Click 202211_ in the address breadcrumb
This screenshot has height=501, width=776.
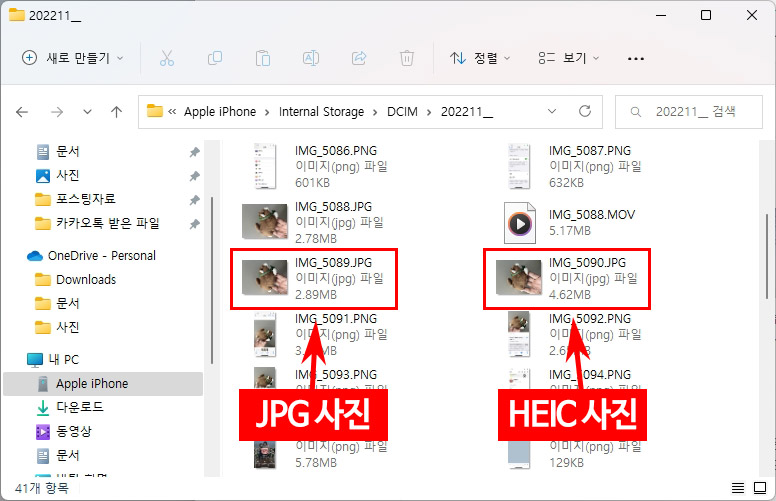(x=467, y=112)
